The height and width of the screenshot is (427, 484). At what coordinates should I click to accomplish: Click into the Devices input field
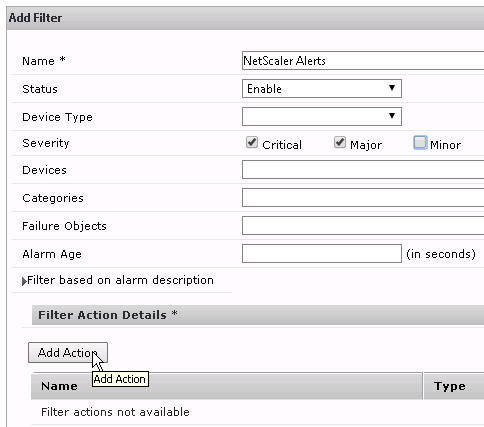point(363,170)
